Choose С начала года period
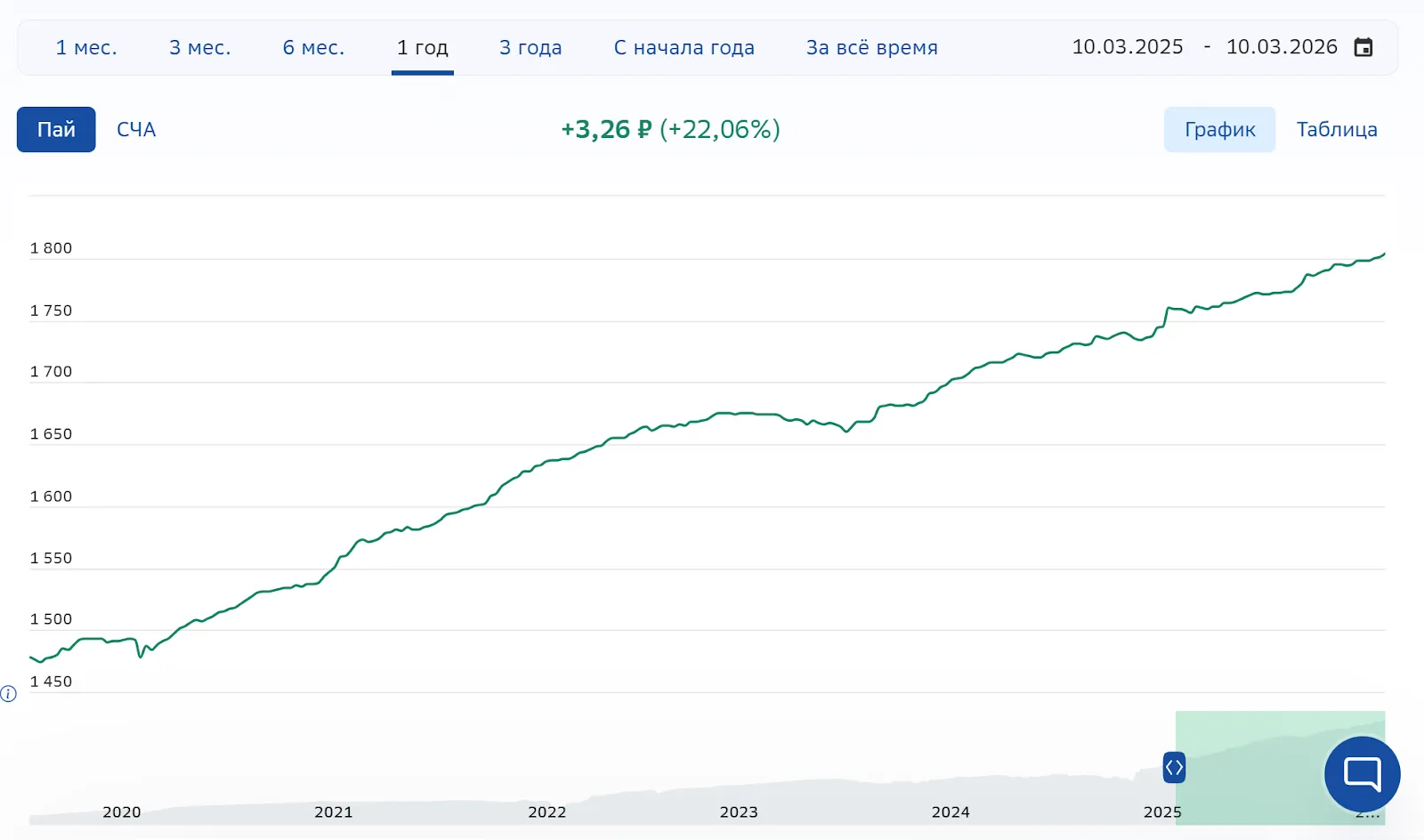Screen dimensions: 1424x840 pyautogui.click(x=684, y=47)
